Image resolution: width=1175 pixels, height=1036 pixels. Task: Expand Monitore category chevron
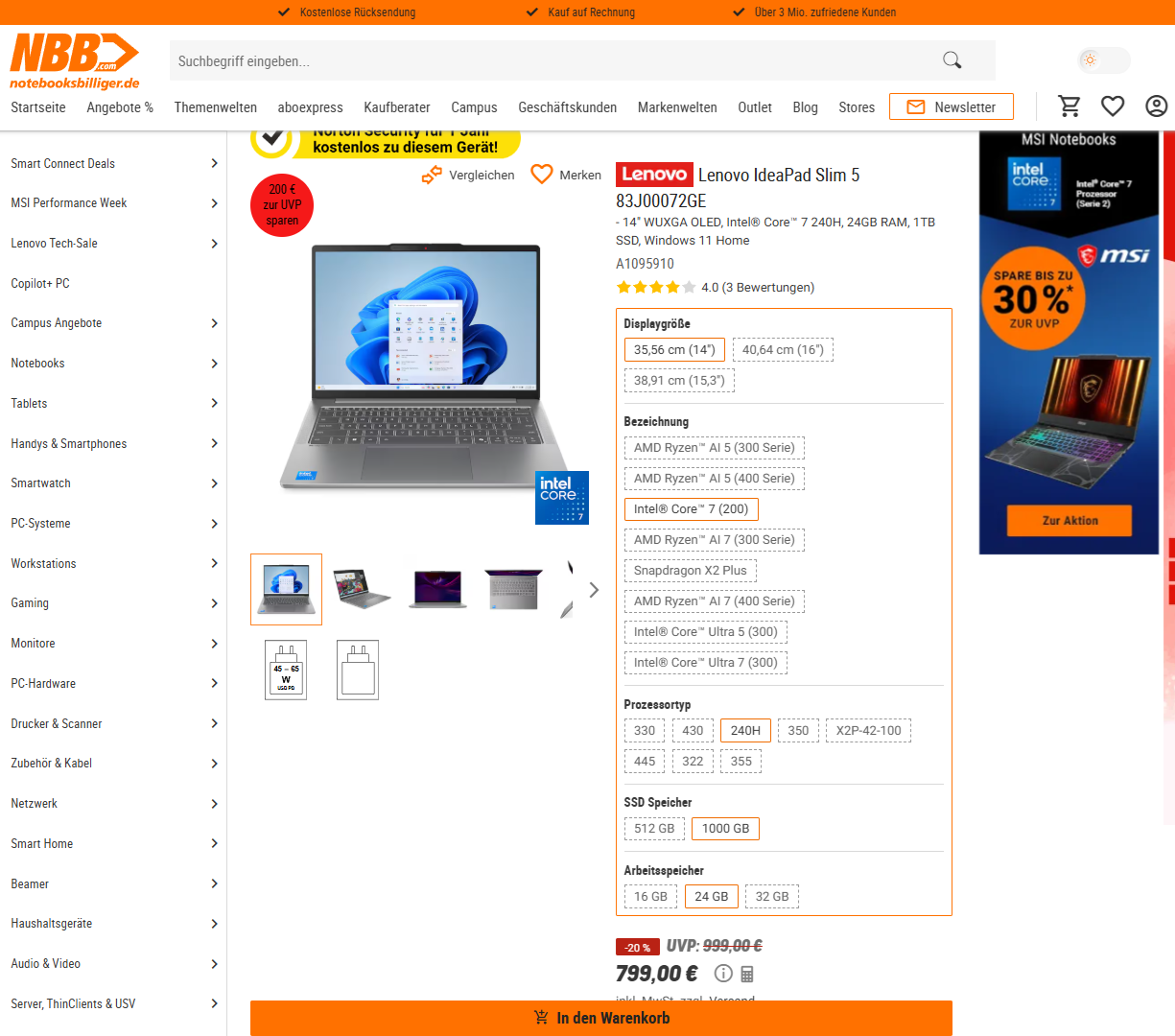[214, 644]
